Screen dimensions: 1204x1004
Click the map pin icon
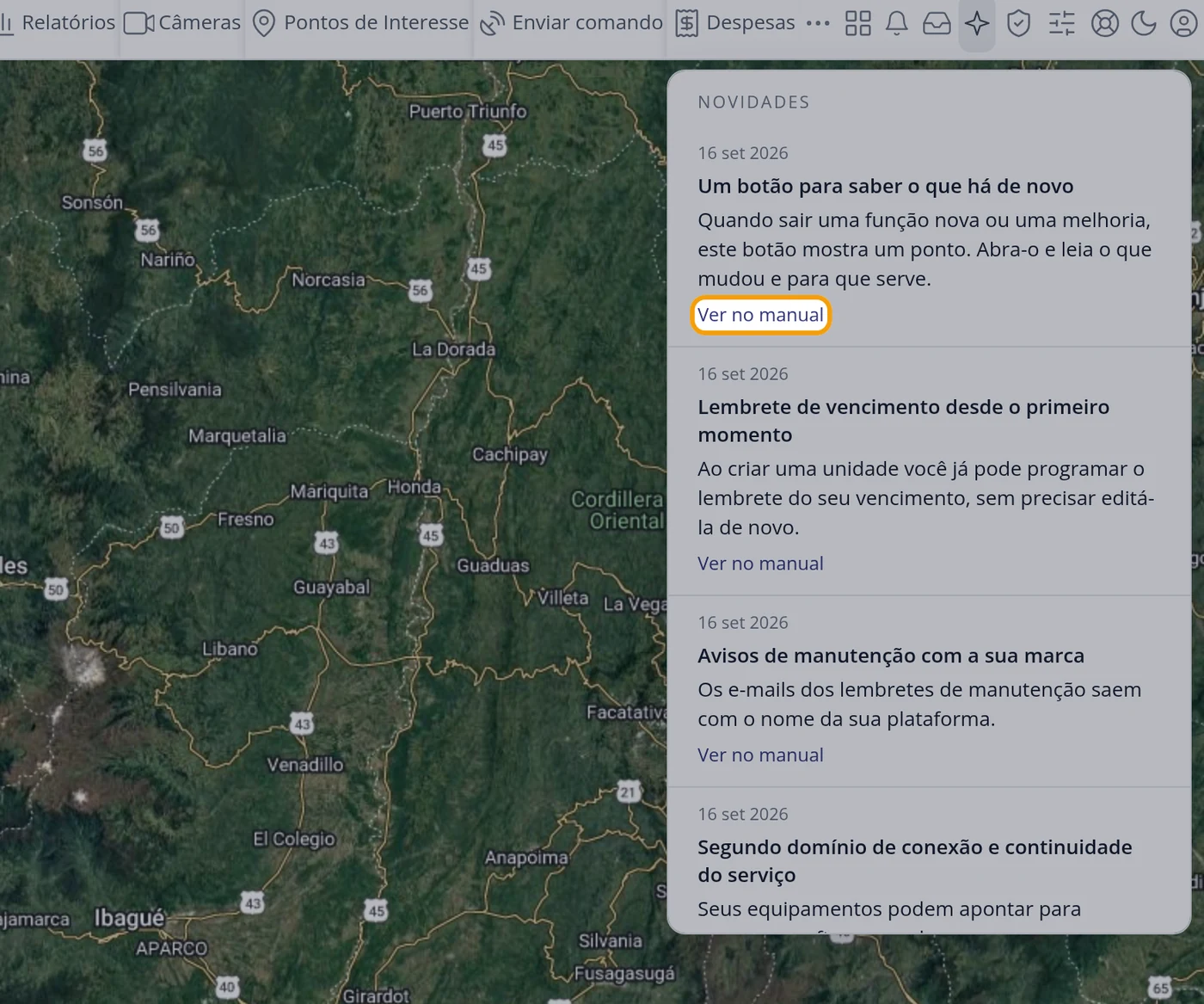(264, 23)
